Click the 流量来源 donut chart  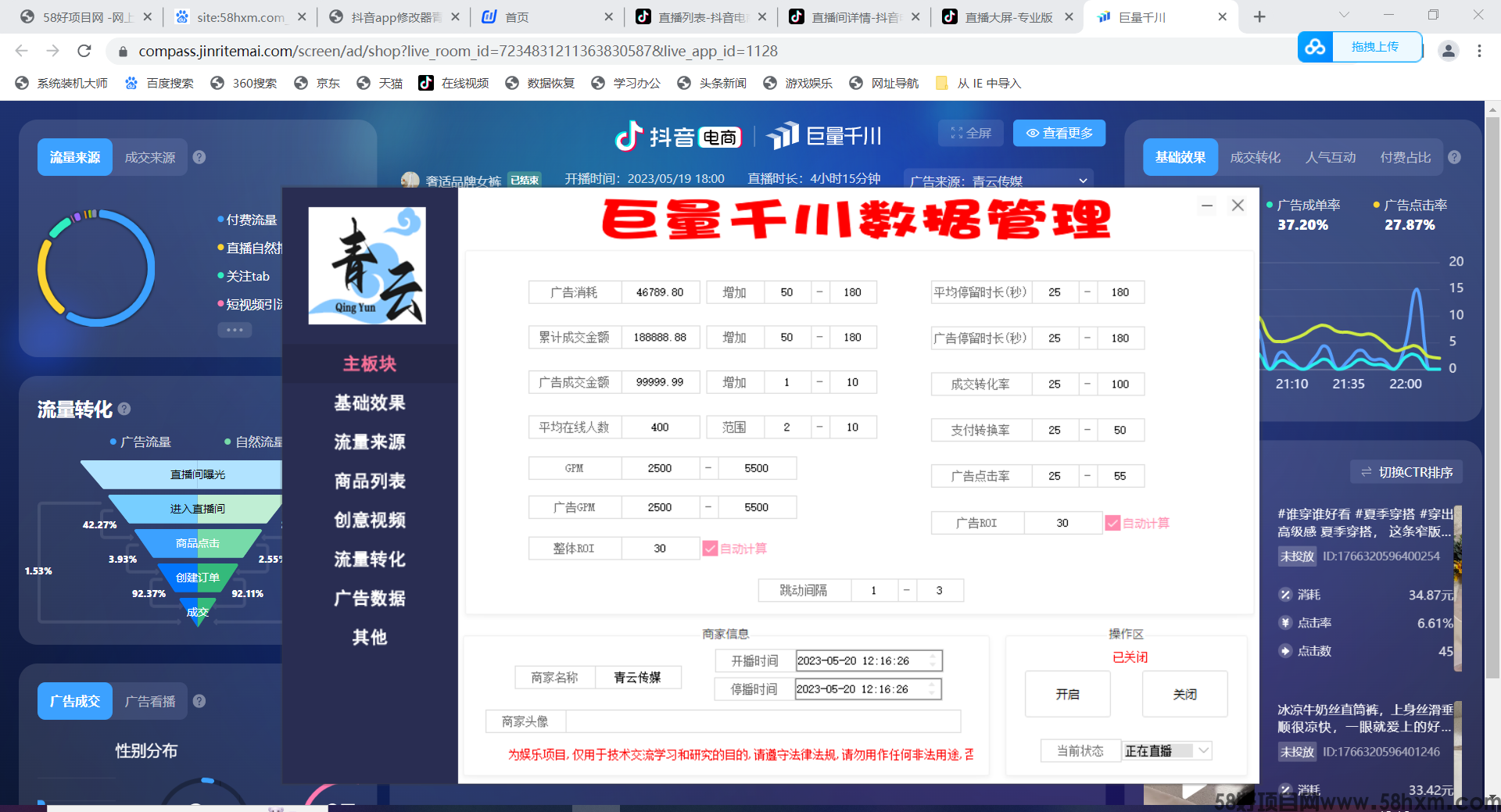pyautogui.click(x=96, y=268)
